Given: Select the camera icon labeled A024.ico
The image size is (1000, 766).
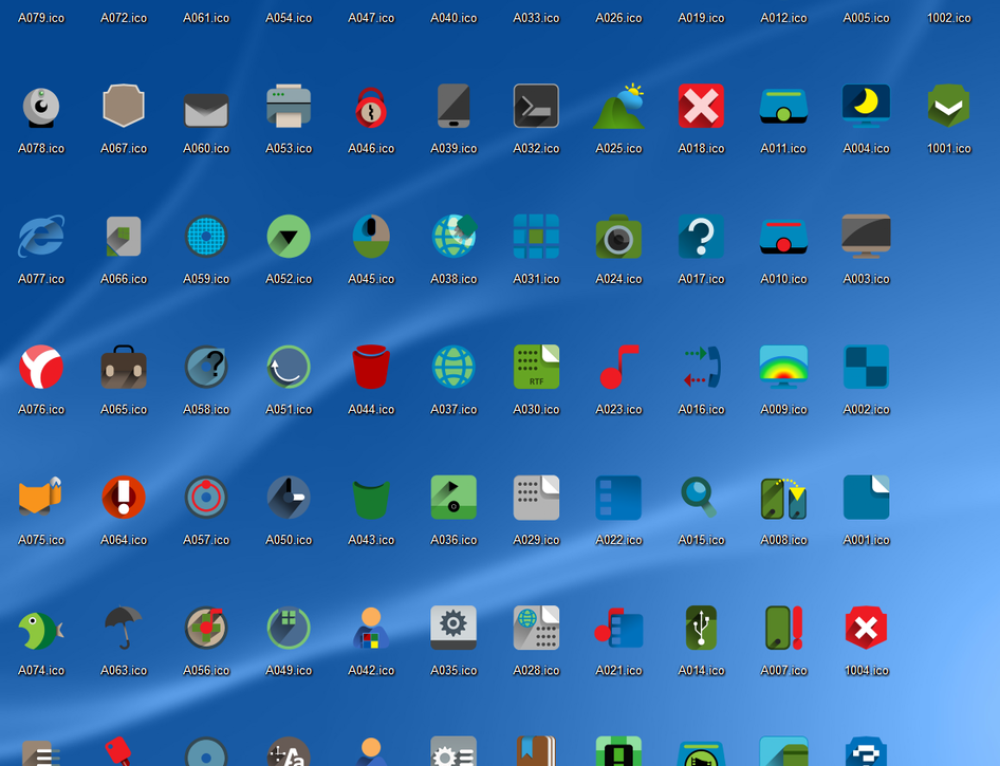Looking at the screenshot, I should pos(618,236).
